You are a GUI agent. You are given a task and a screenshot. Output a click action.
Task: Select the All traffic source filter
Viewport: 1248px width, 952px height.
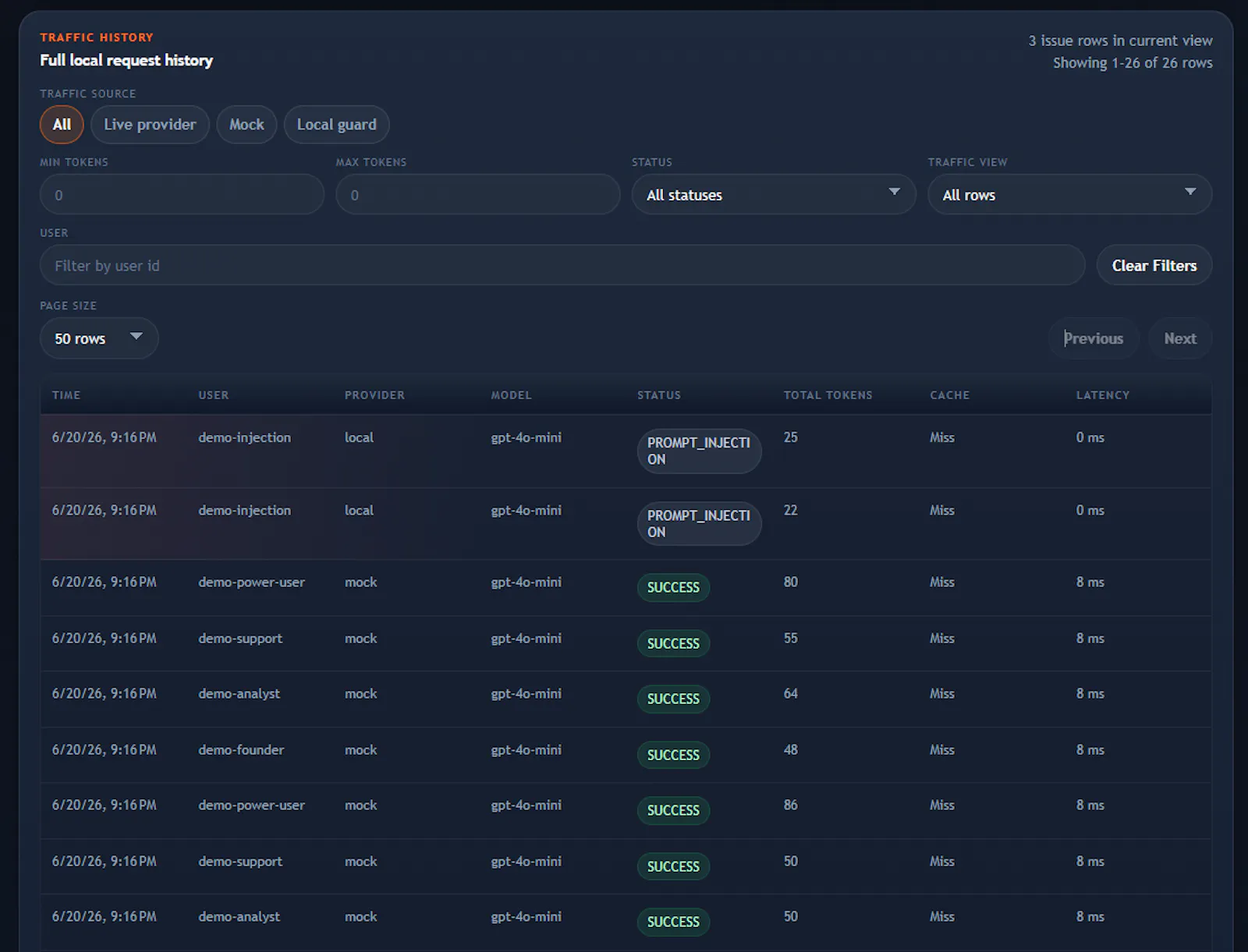[62, 125]
